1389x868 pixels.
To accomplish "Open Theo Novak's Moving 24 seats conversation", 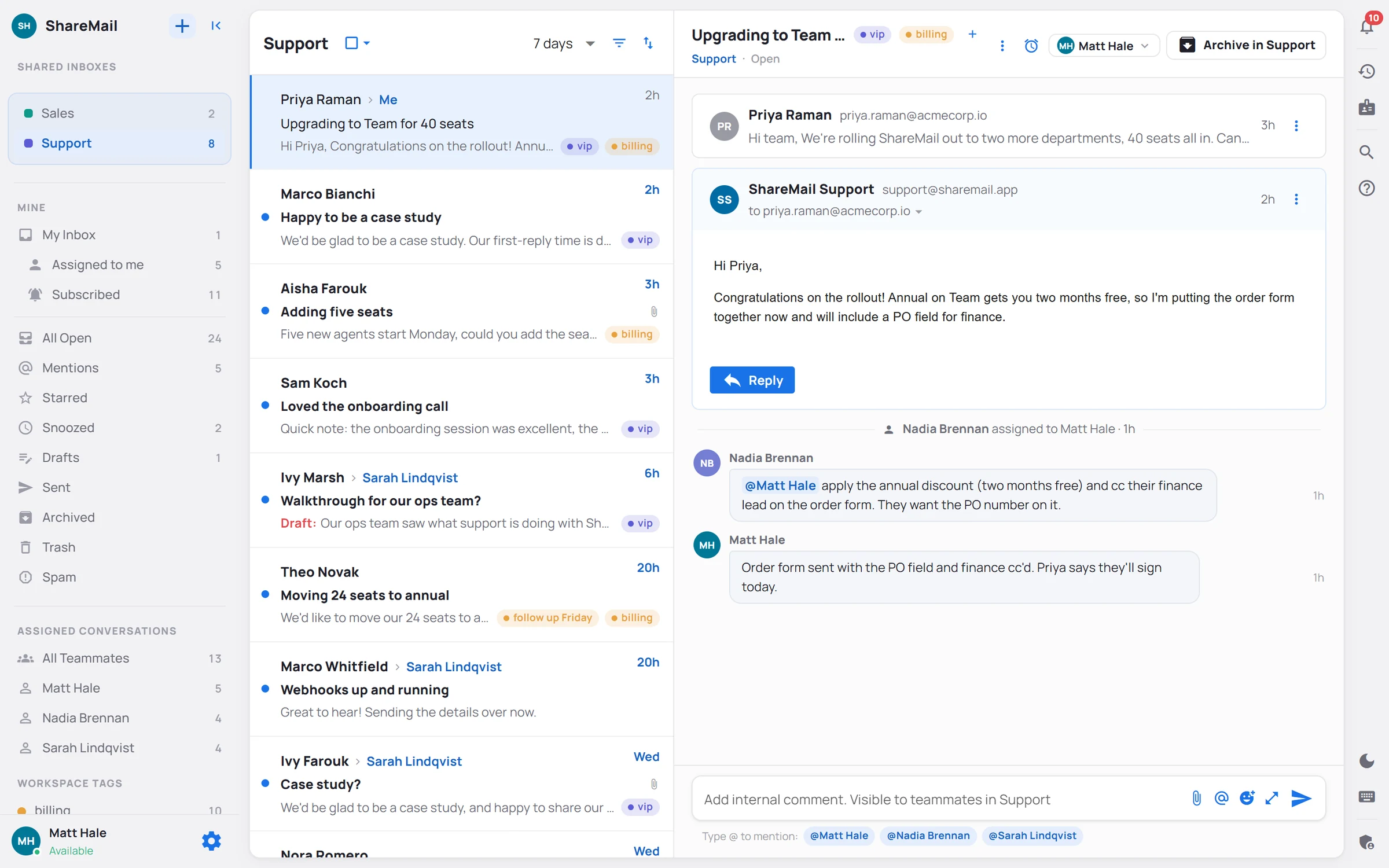I will (462, 595).
